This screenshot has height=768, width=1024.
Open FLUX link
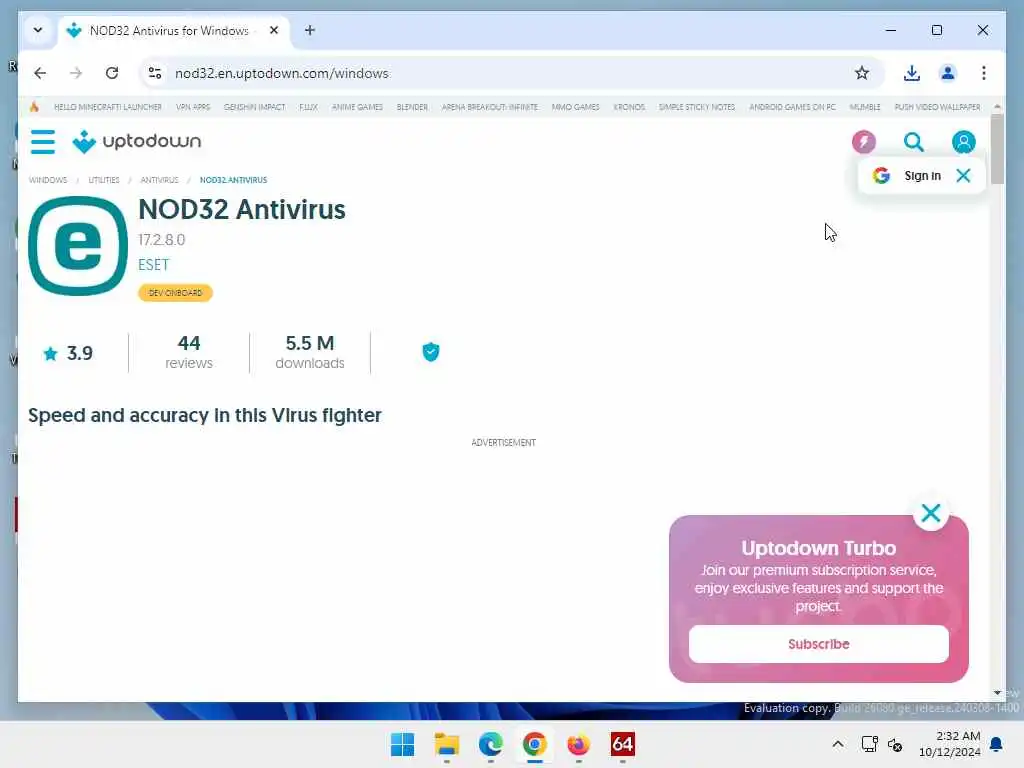(308, 107)
